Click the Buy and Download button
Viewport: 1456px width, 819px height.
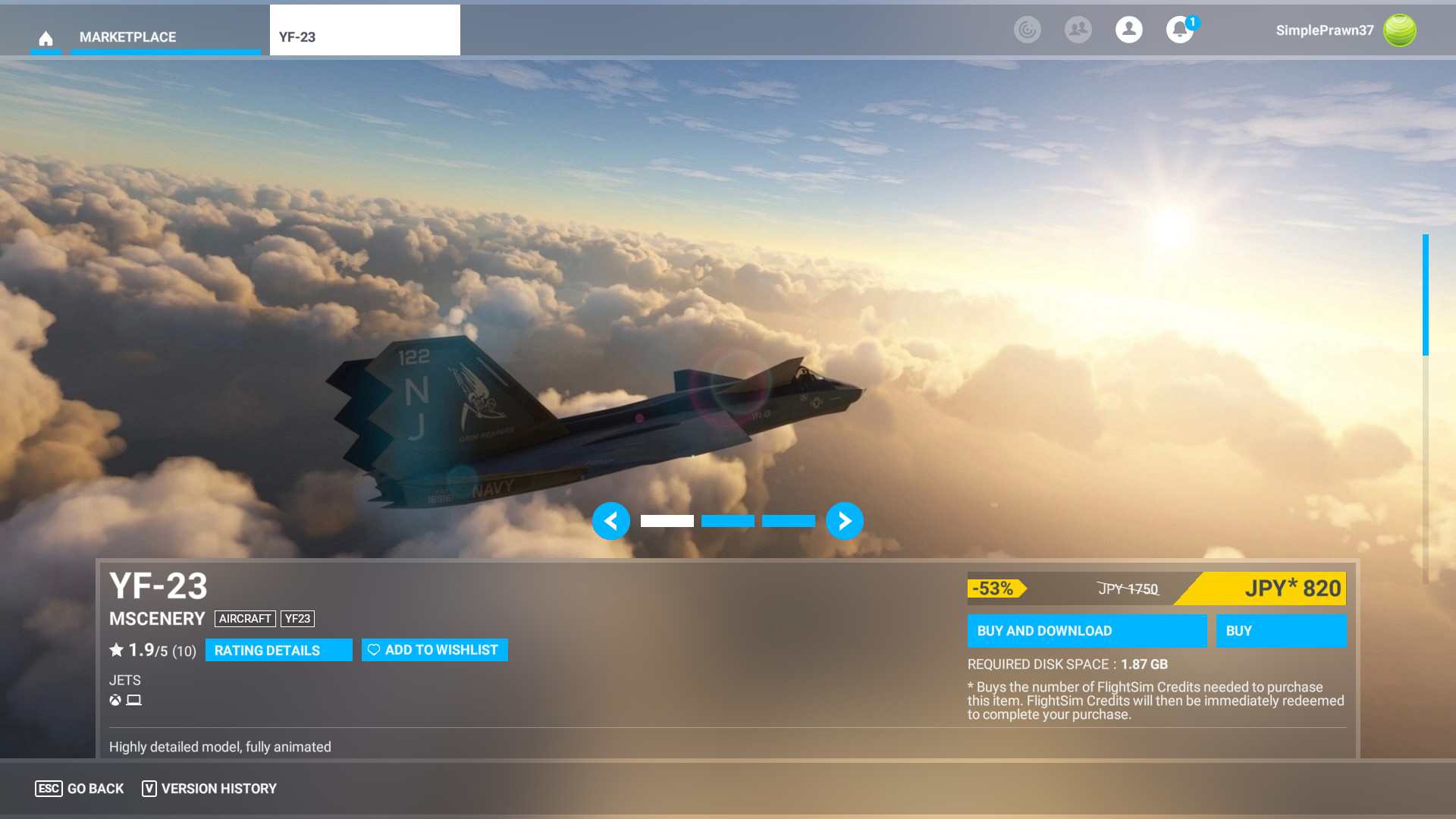[1087, 631]
